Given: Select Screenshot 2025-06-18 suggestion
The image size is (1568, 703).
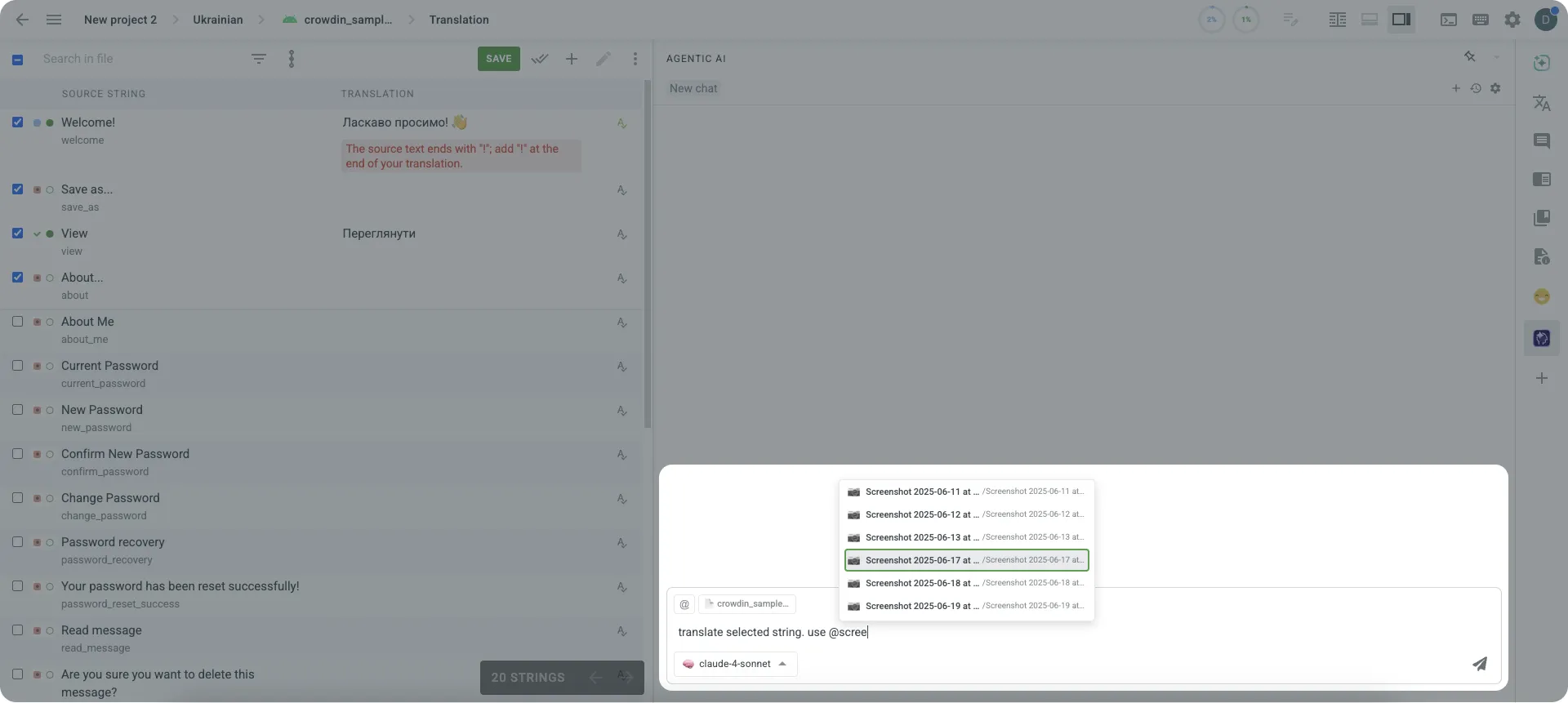Looking at the screenshot, I should pyautogui.click(x=966, y=583).
